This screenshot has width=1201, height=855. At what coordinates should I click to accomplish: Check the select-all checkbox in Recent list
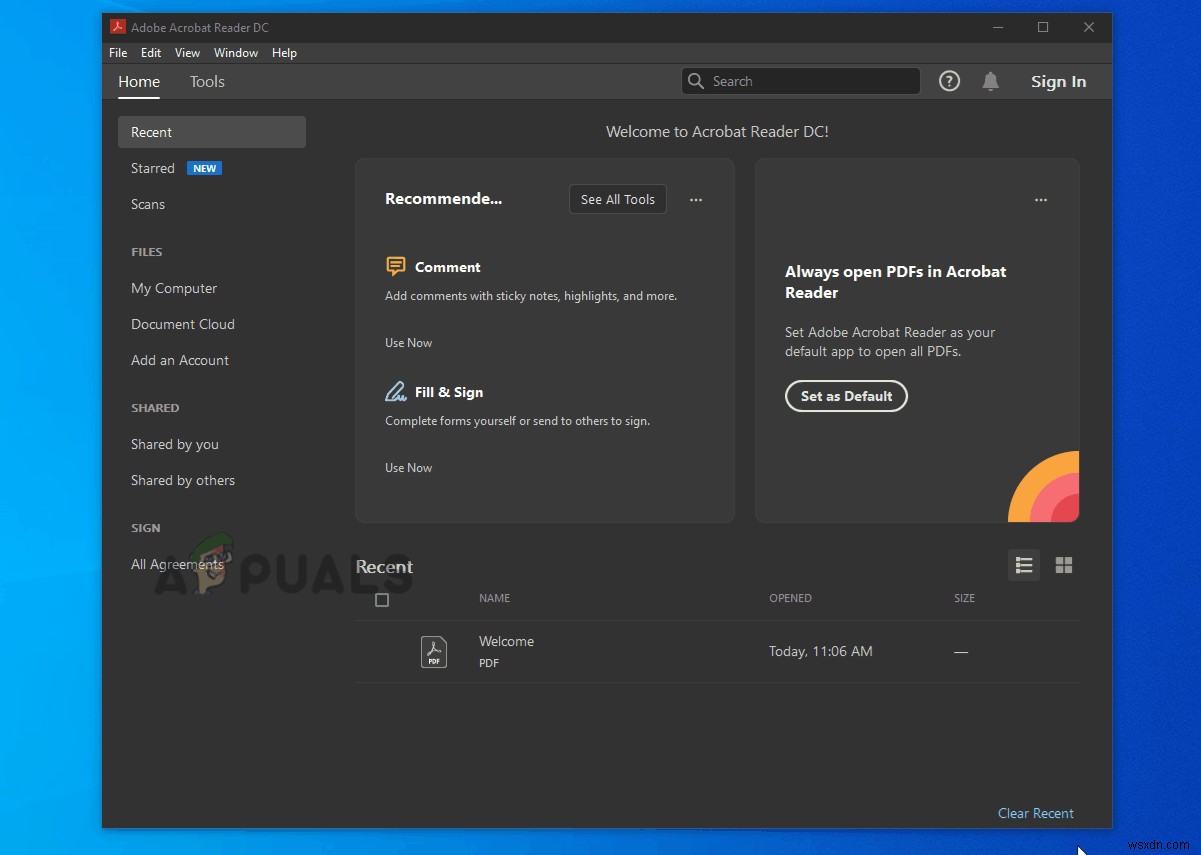[x=382, y=600]
